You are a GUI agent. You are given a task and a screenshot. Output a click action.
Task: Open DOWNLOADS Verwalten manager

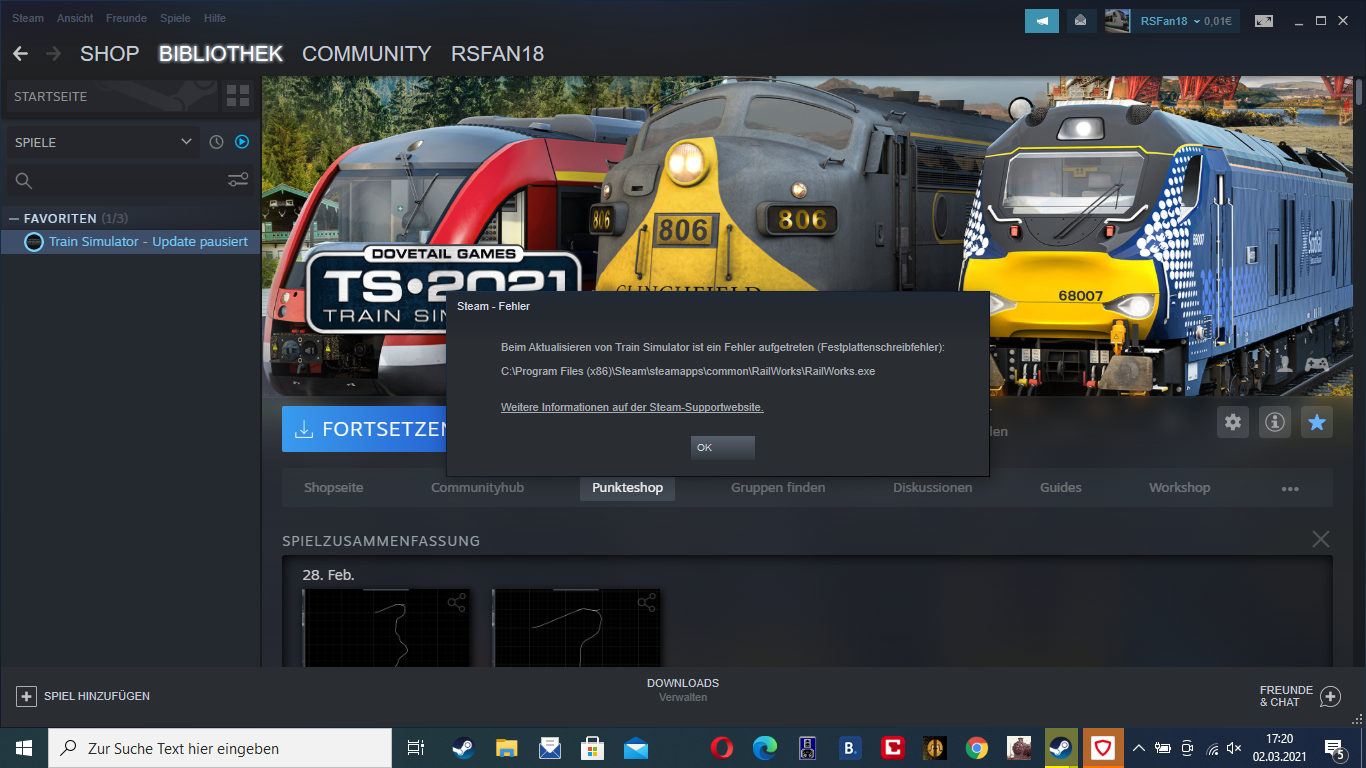[x=683, y=690]
